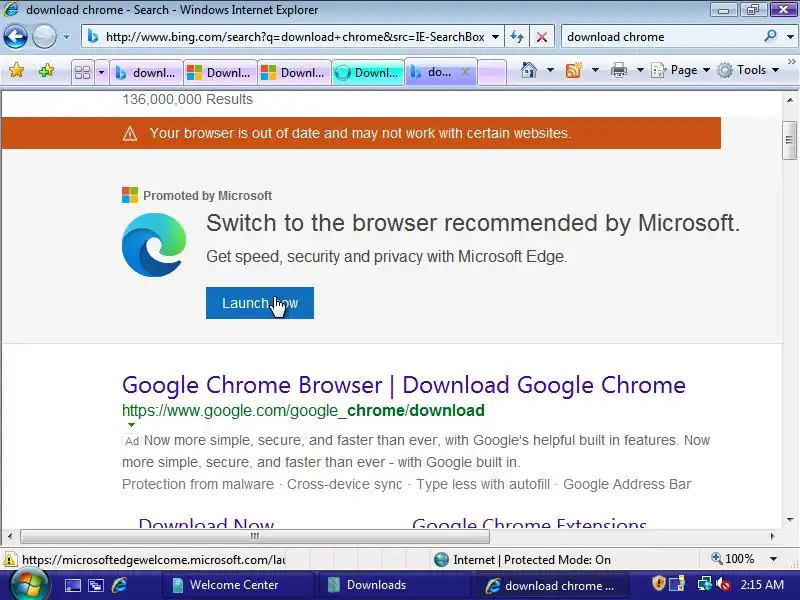Open the Tools menu

pyautogui.click(x=747, y=70)
